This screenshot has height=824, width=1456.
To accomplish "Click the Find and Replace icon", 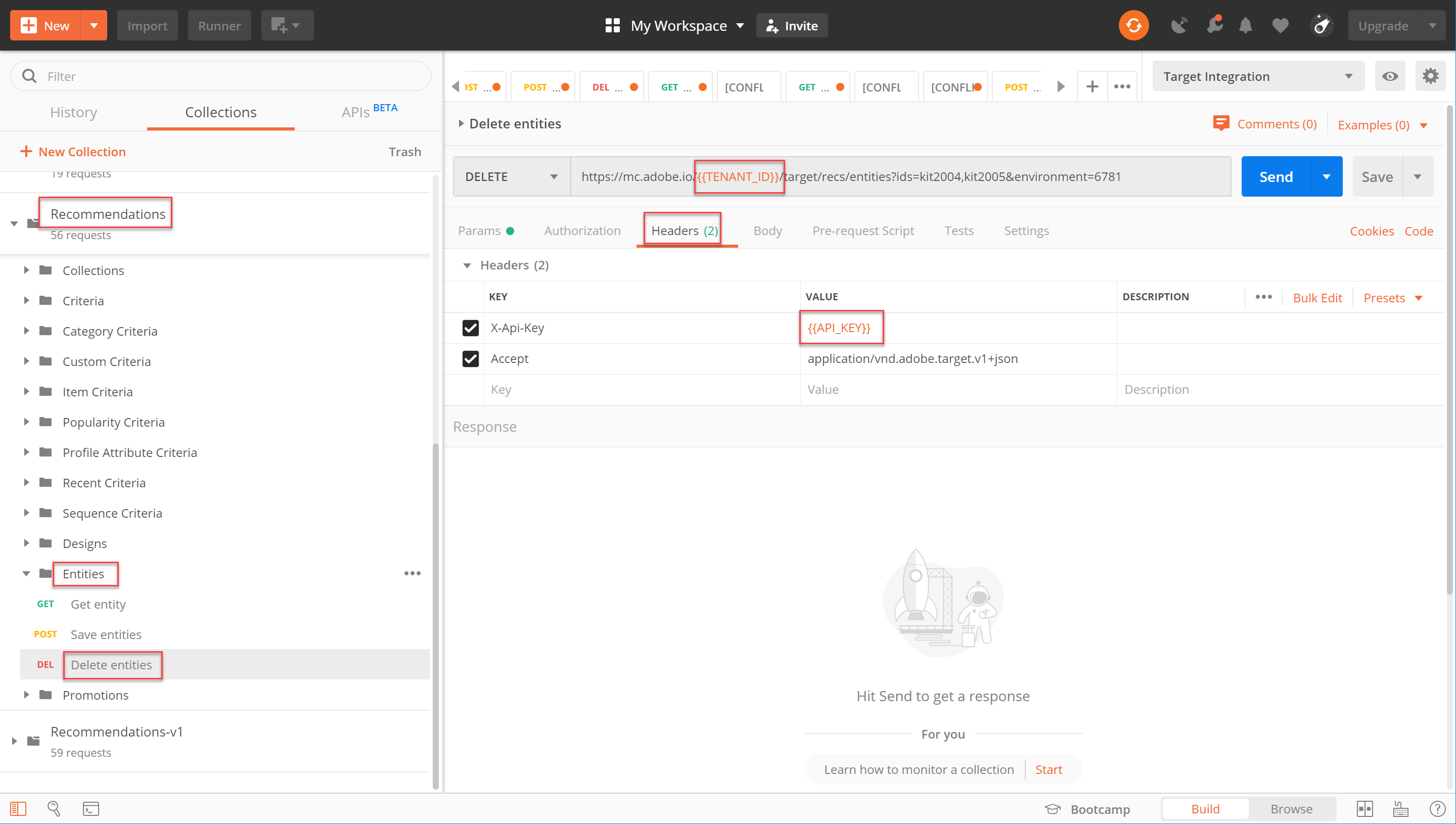I will tap(54, 809).
